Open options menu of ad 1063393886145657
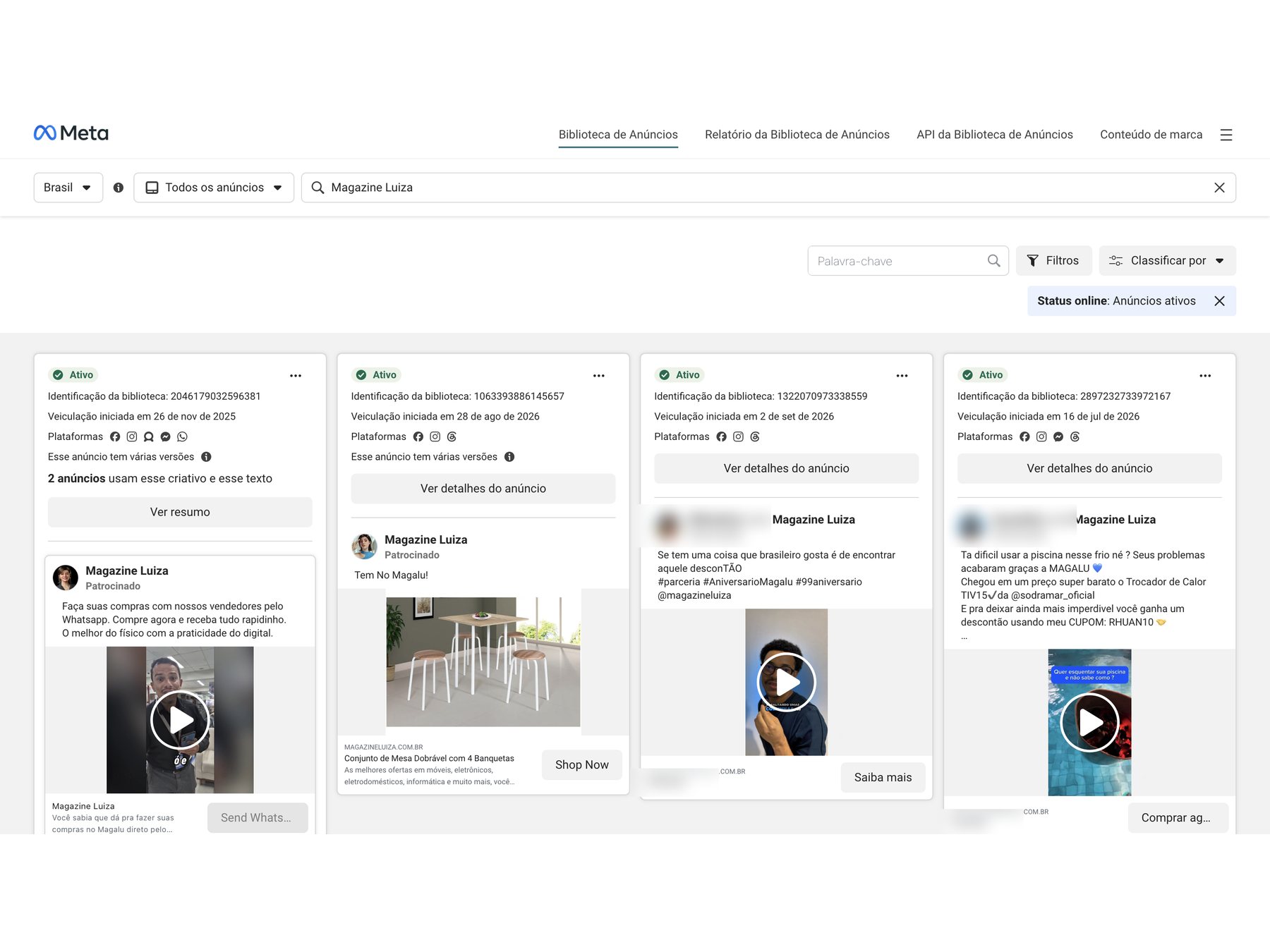Image resolution: width=1270 pixels, height=952 pixels. [x=599, y=376]
